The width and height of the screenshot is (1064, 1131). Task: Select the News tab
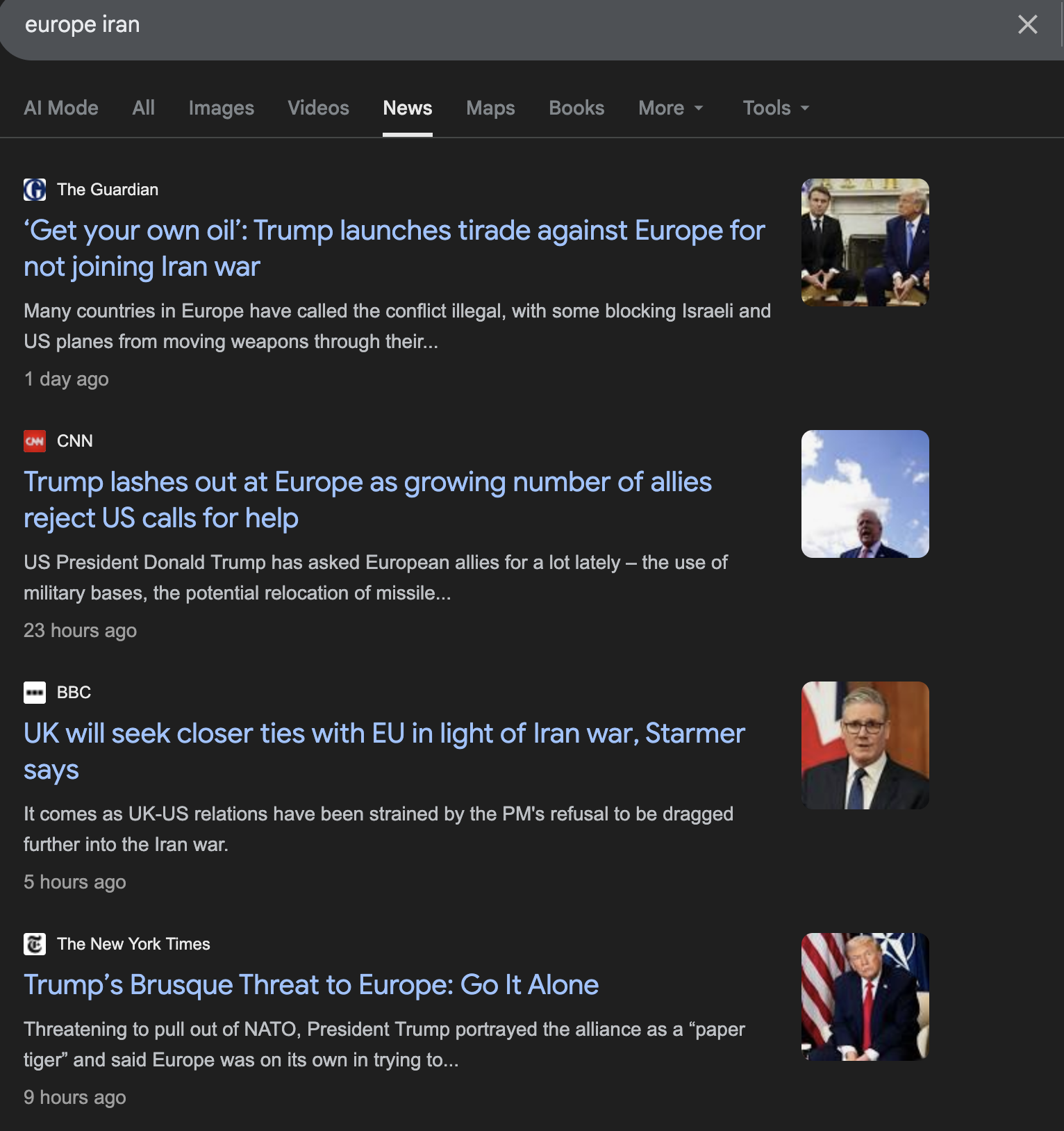tap(408, 108)
